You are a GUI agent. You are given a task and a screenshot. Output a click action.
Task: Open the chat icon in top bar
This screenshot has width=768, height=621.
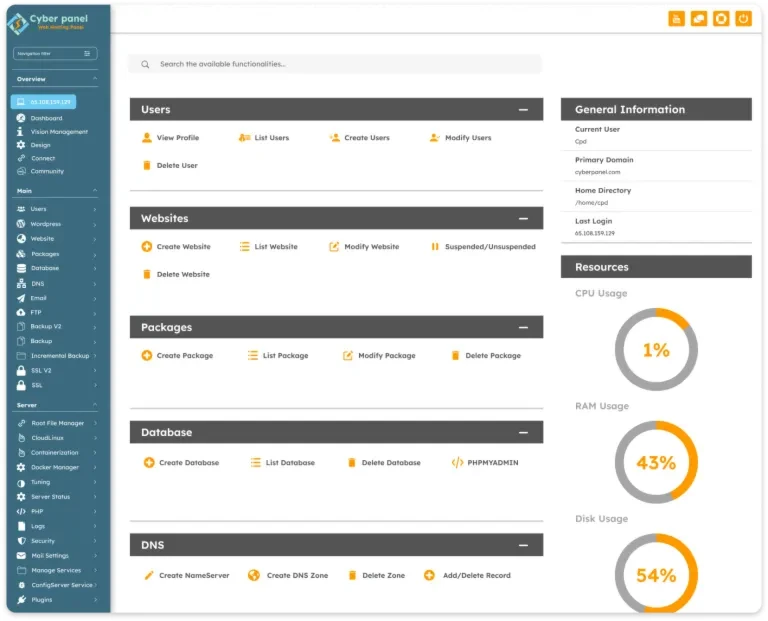coord(699,19)
